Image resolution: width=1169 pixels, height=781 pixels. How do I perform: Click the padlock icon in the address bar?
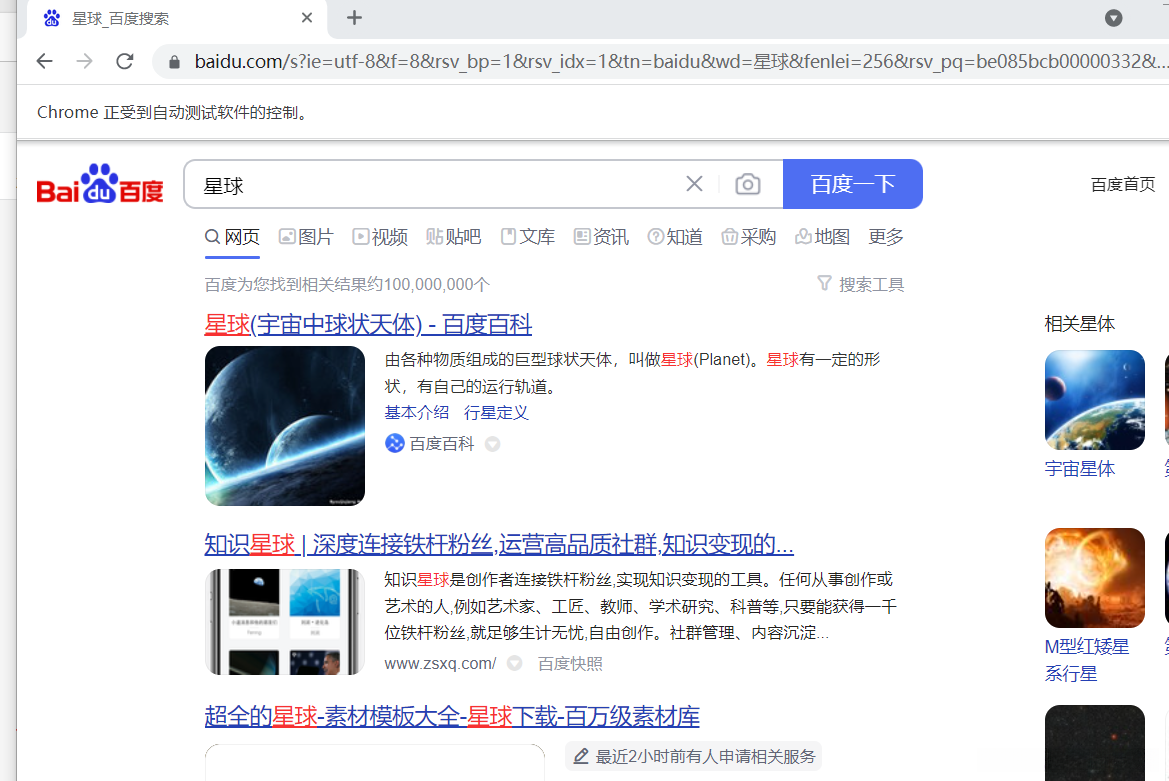pyautogui.click(x=173, y=61)
